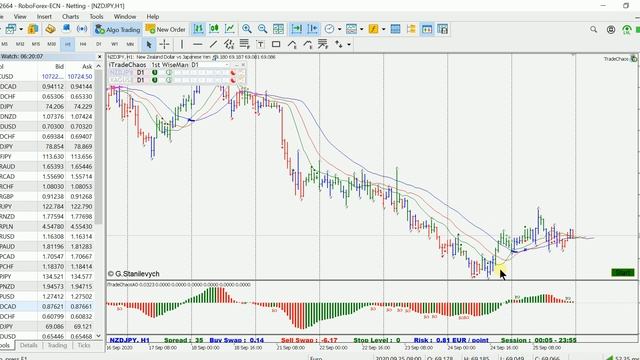
Task: Click the Ask column header
Action: (87, 67)
